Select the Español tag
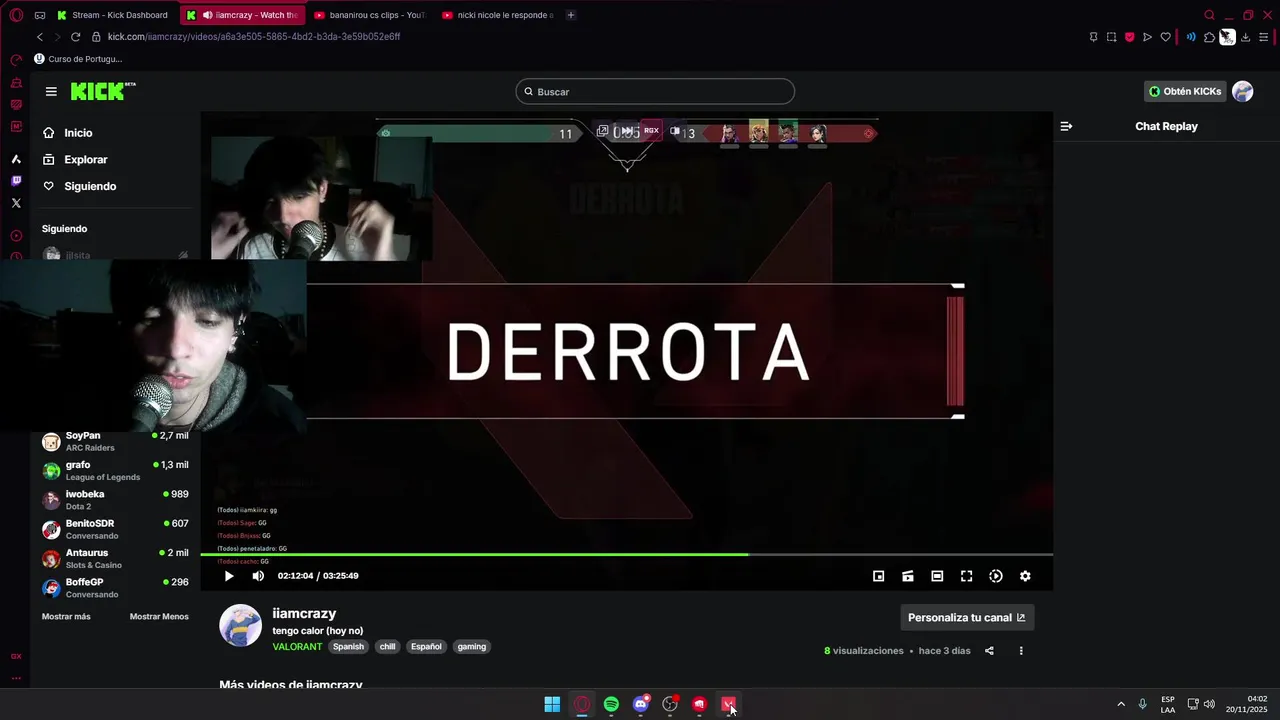Image resolution: width=1280 pixels, height=720 pixels. [x=426, y=647]
